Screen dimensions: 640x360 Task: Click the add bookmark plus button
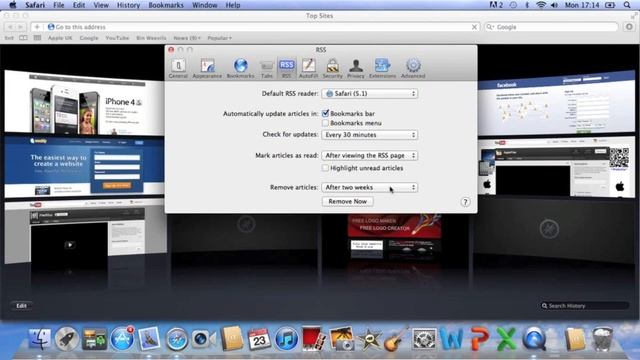tap(37, 27)
